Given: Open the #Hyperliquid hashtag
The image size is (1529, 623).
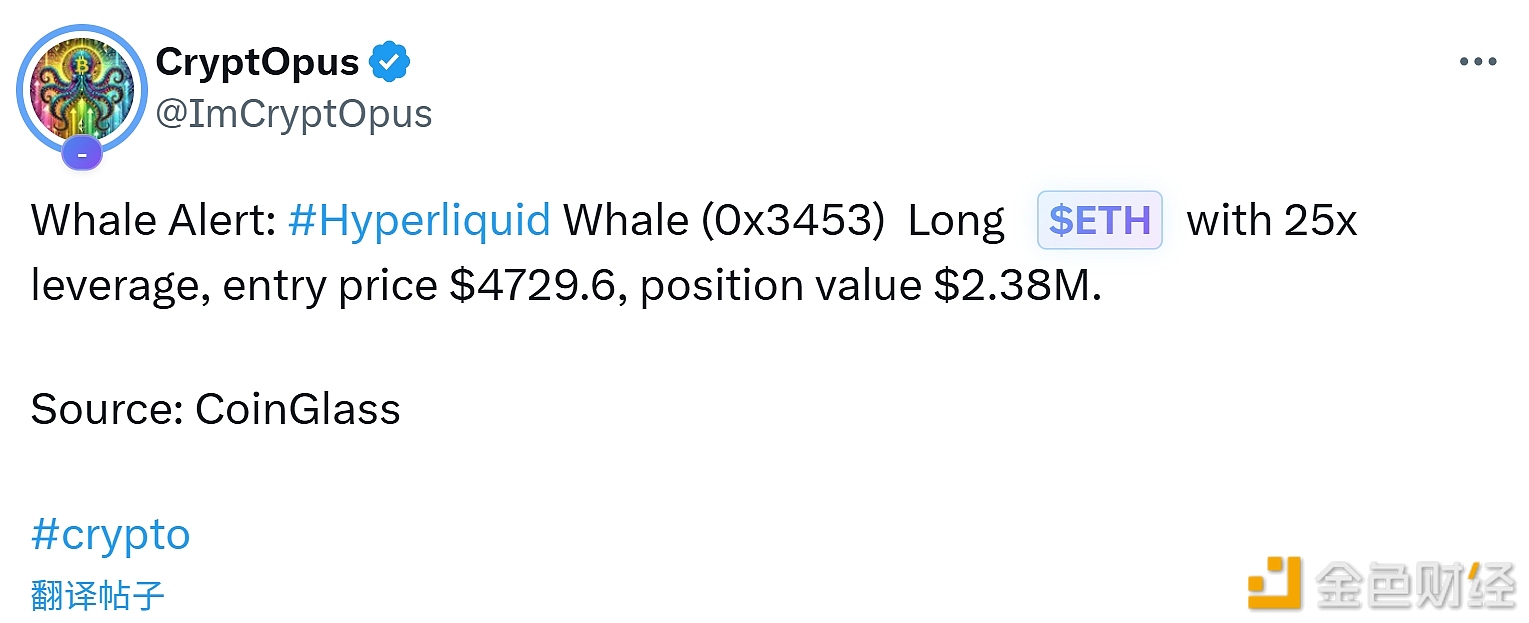Looking at the screenshot, I should coord(419,220).
